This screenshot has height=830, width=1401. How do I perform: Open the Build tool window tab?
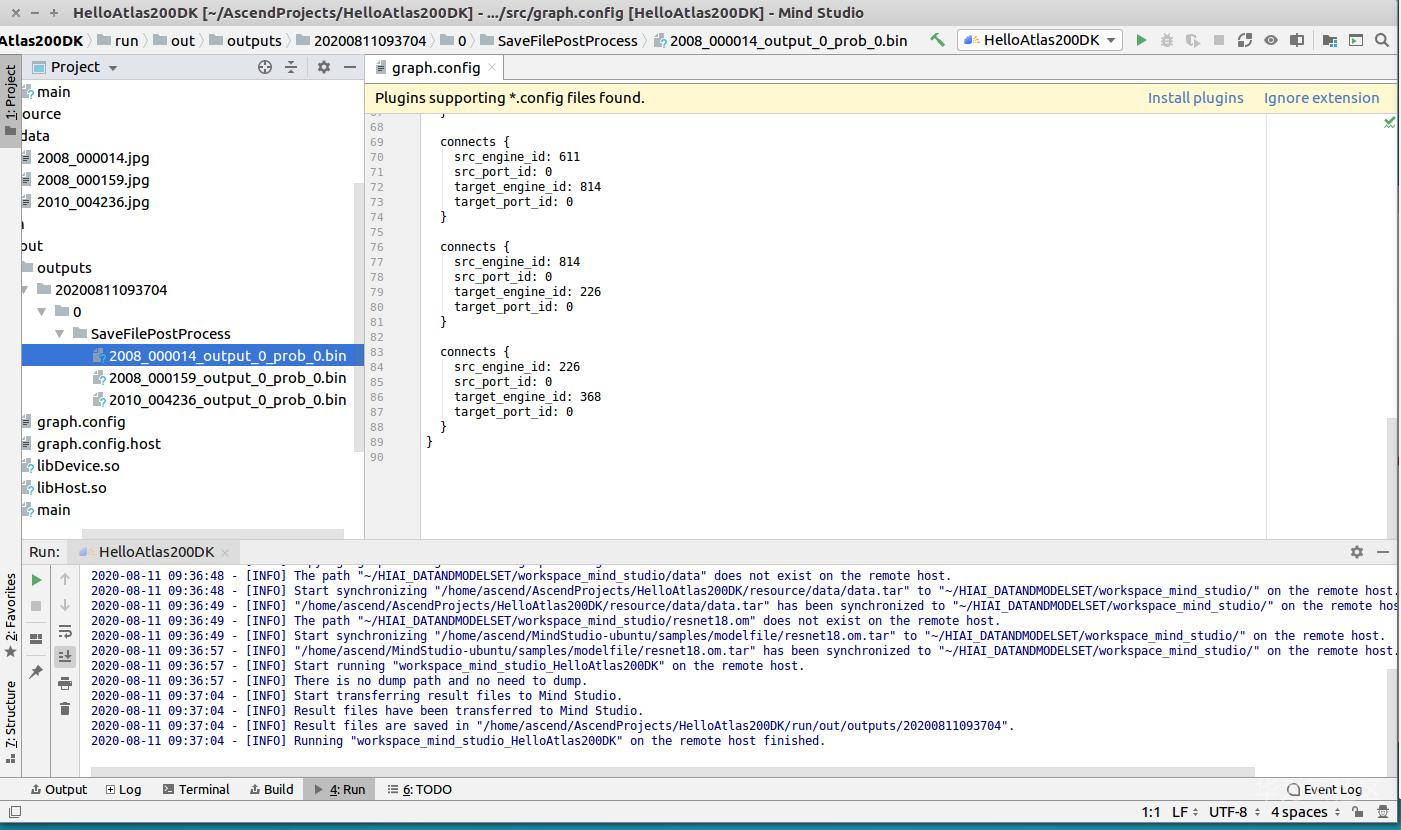(x=271, y=789)
